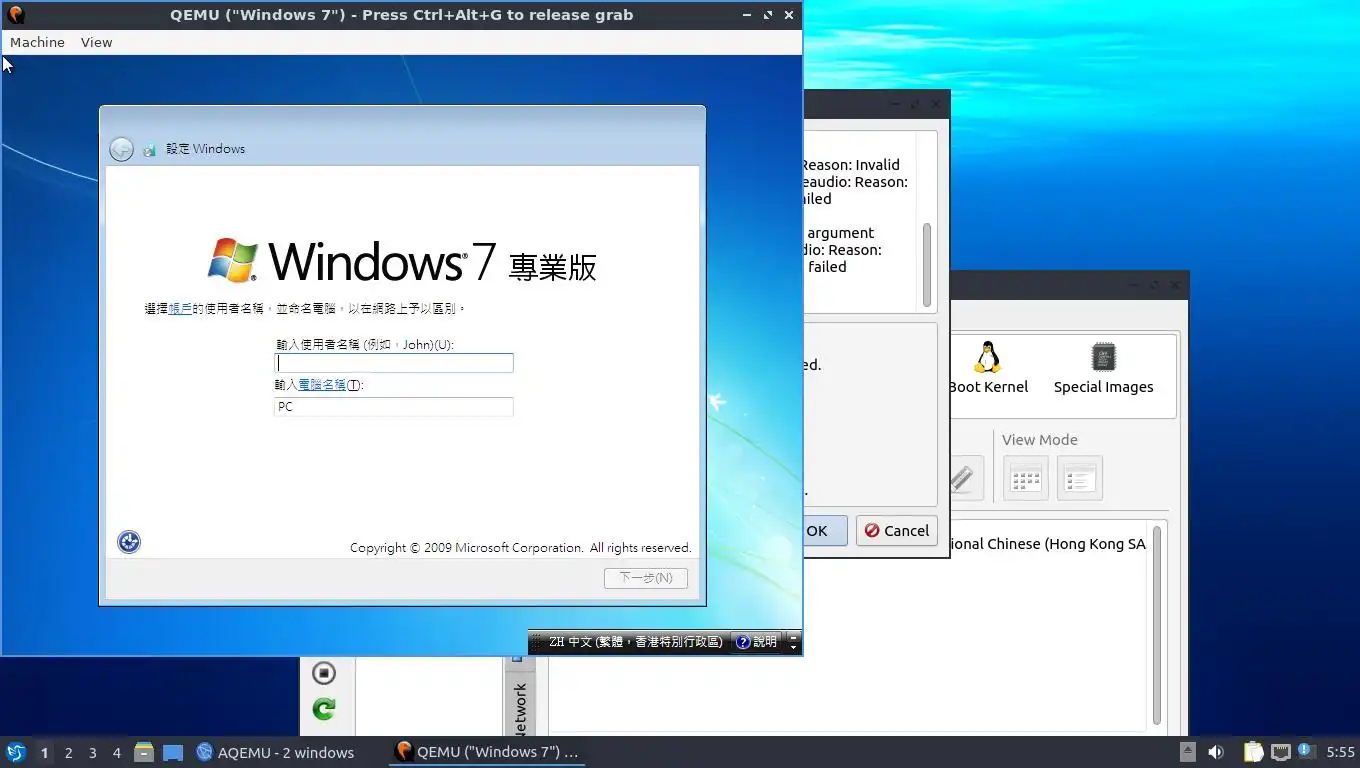Click the back arrow in Windows setup
Image resolution: width=1360 pixels, height=768 pixels.
click(x=121, y=149)
